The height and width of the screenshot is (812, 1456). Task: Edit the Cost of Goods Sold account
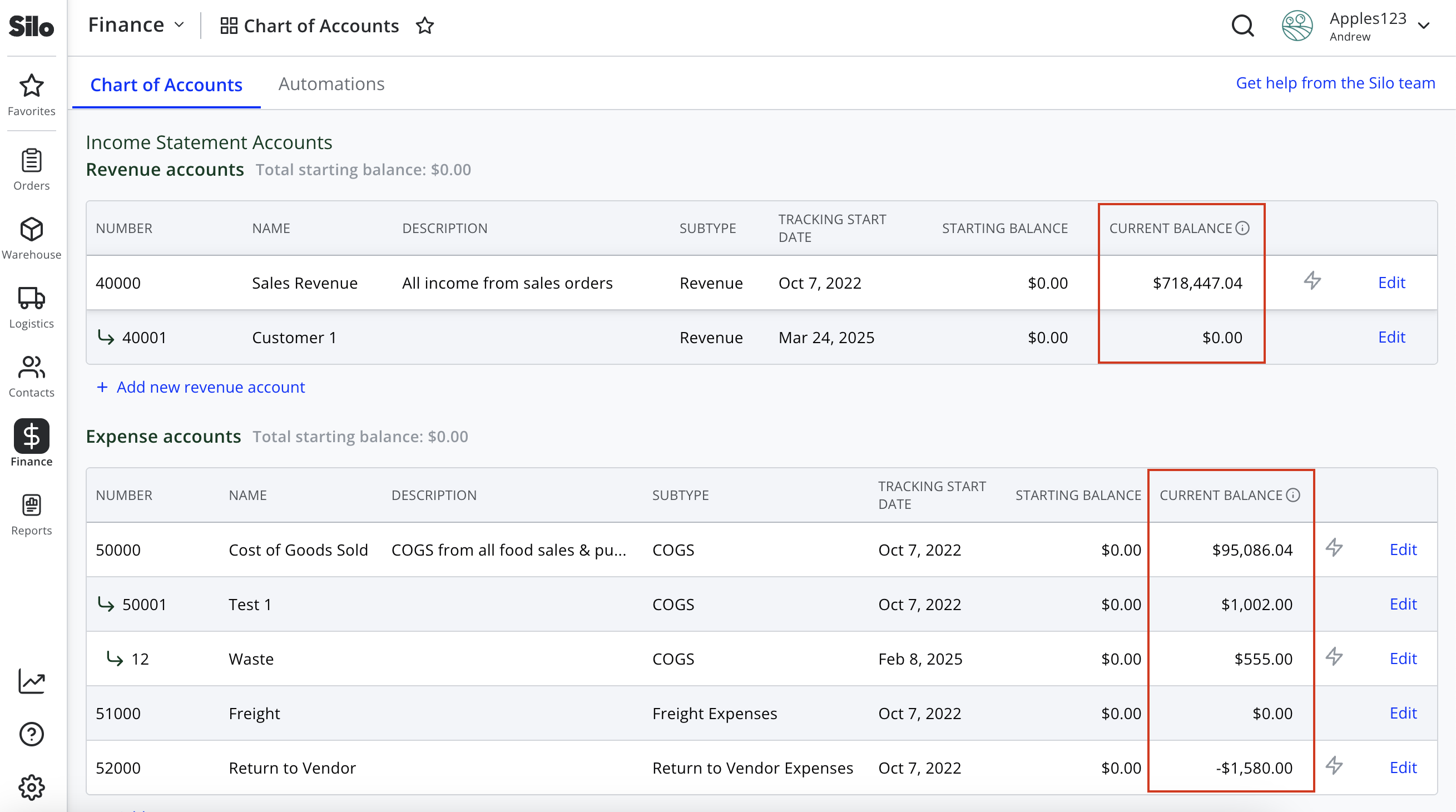(x=1403, y=549)
